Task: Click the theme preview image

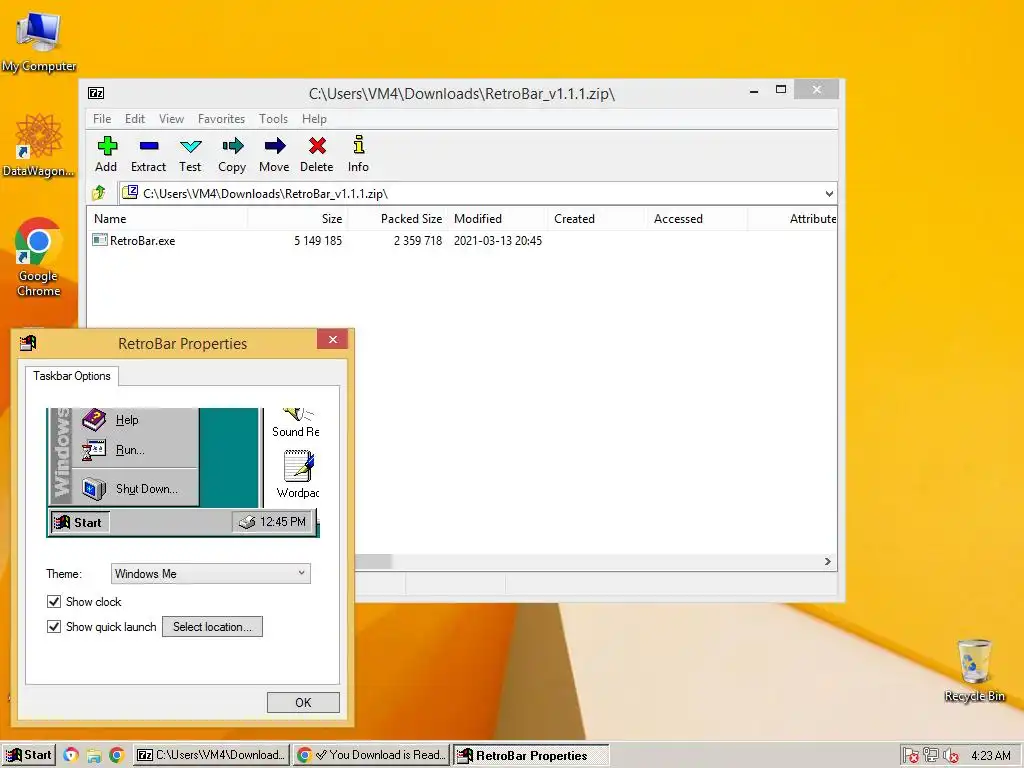Action: pos(183,473)
